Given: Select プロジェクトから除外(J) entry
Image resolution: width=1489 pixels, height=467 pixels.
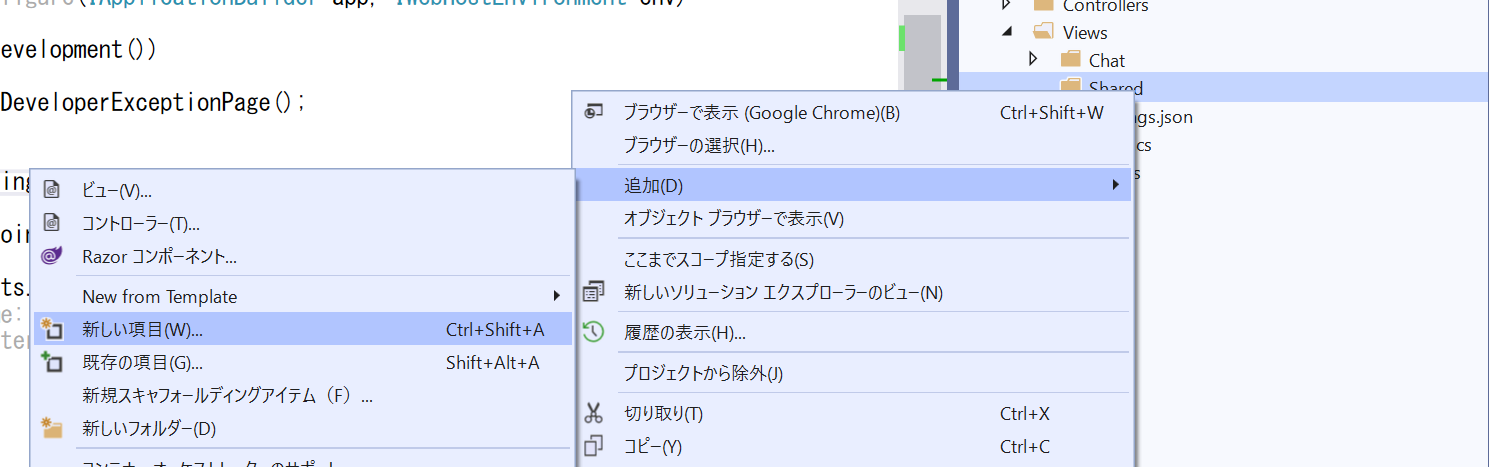Looking at the screenshot, I should (x=853, y=373).
